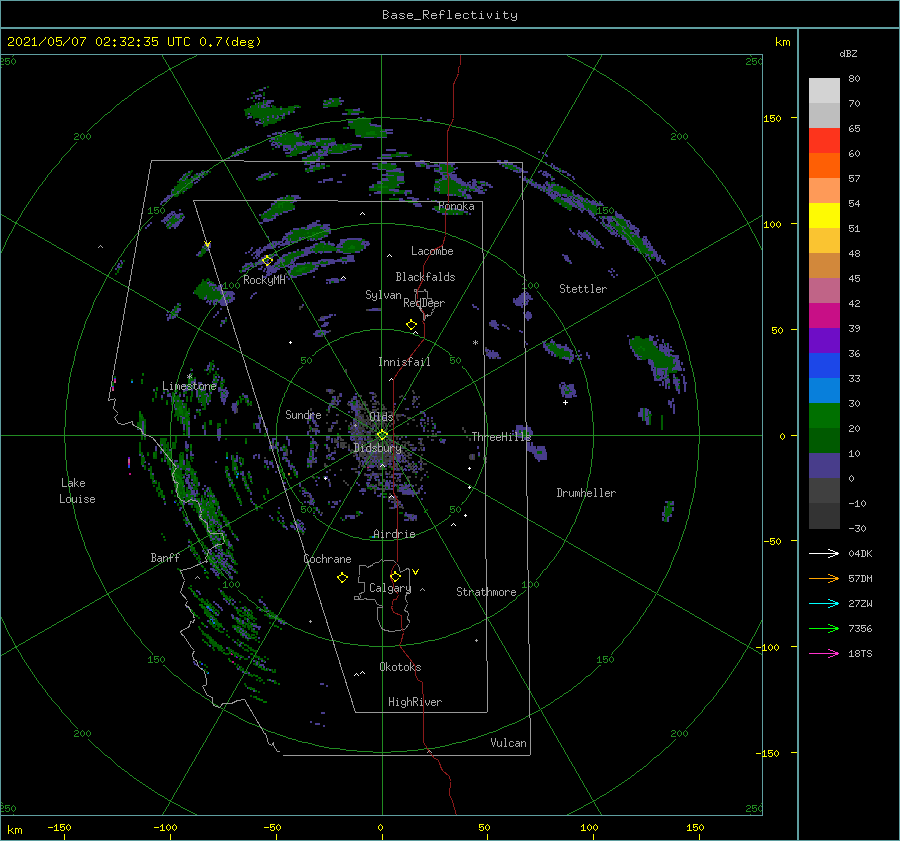
Task: Click the orange 57DM arrow in the legend
Action: 824,579
